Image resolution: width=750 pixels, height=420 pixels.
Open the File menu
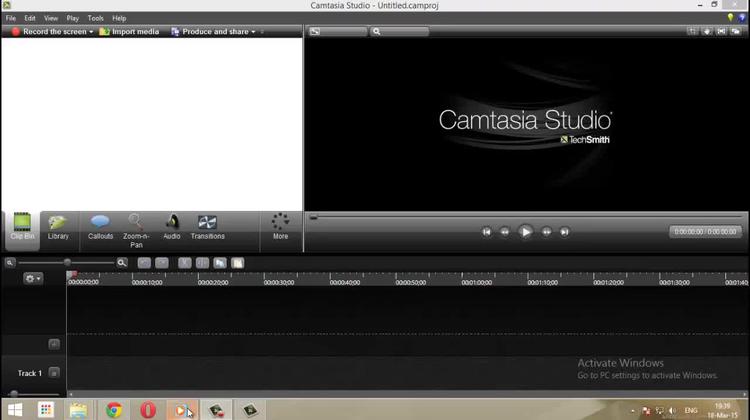point(11,18)
